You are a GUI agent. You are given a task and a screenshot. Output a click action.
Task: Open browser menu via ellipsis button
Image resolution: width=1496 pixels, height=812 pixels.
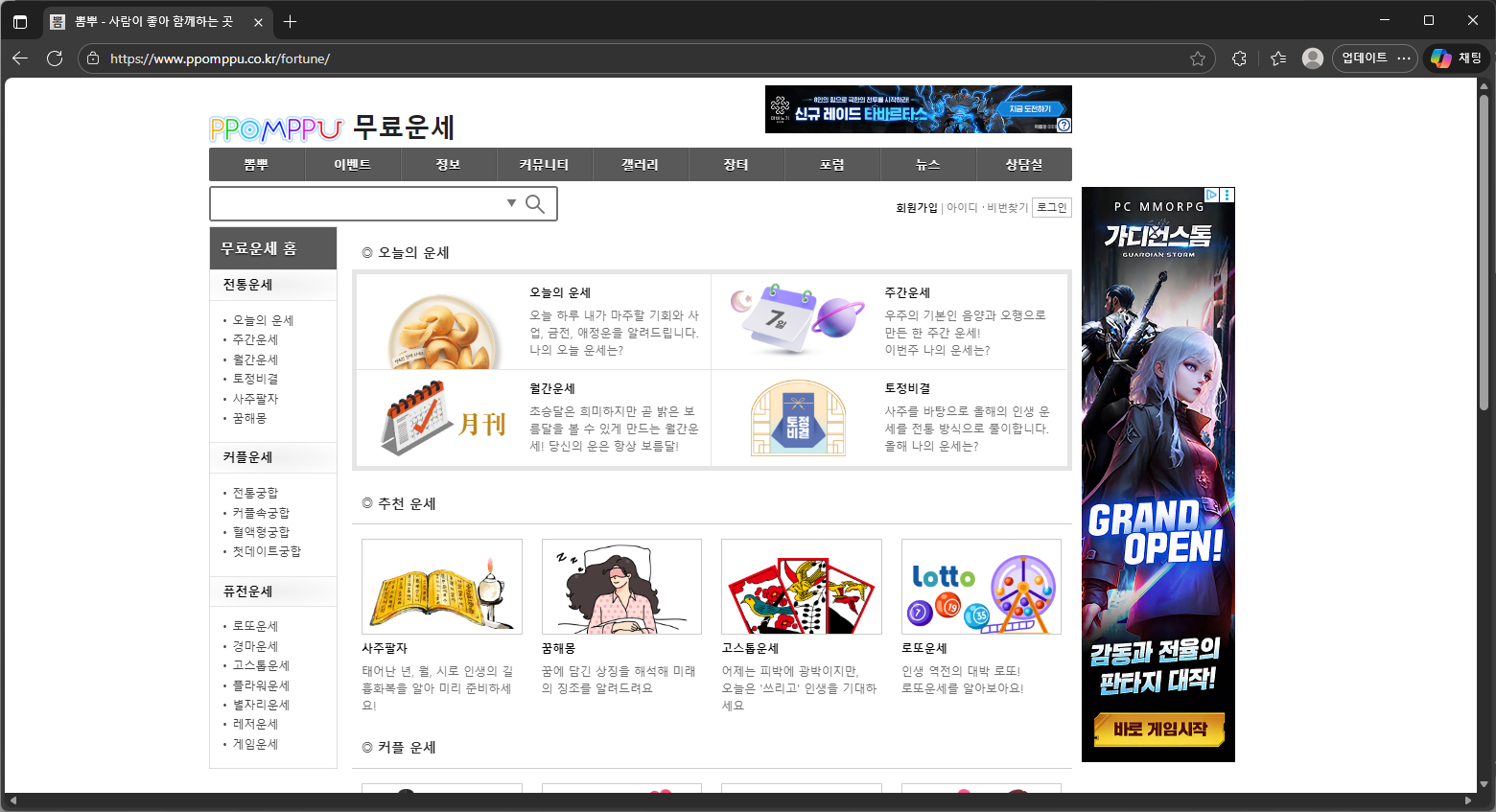pos(1404,58)
